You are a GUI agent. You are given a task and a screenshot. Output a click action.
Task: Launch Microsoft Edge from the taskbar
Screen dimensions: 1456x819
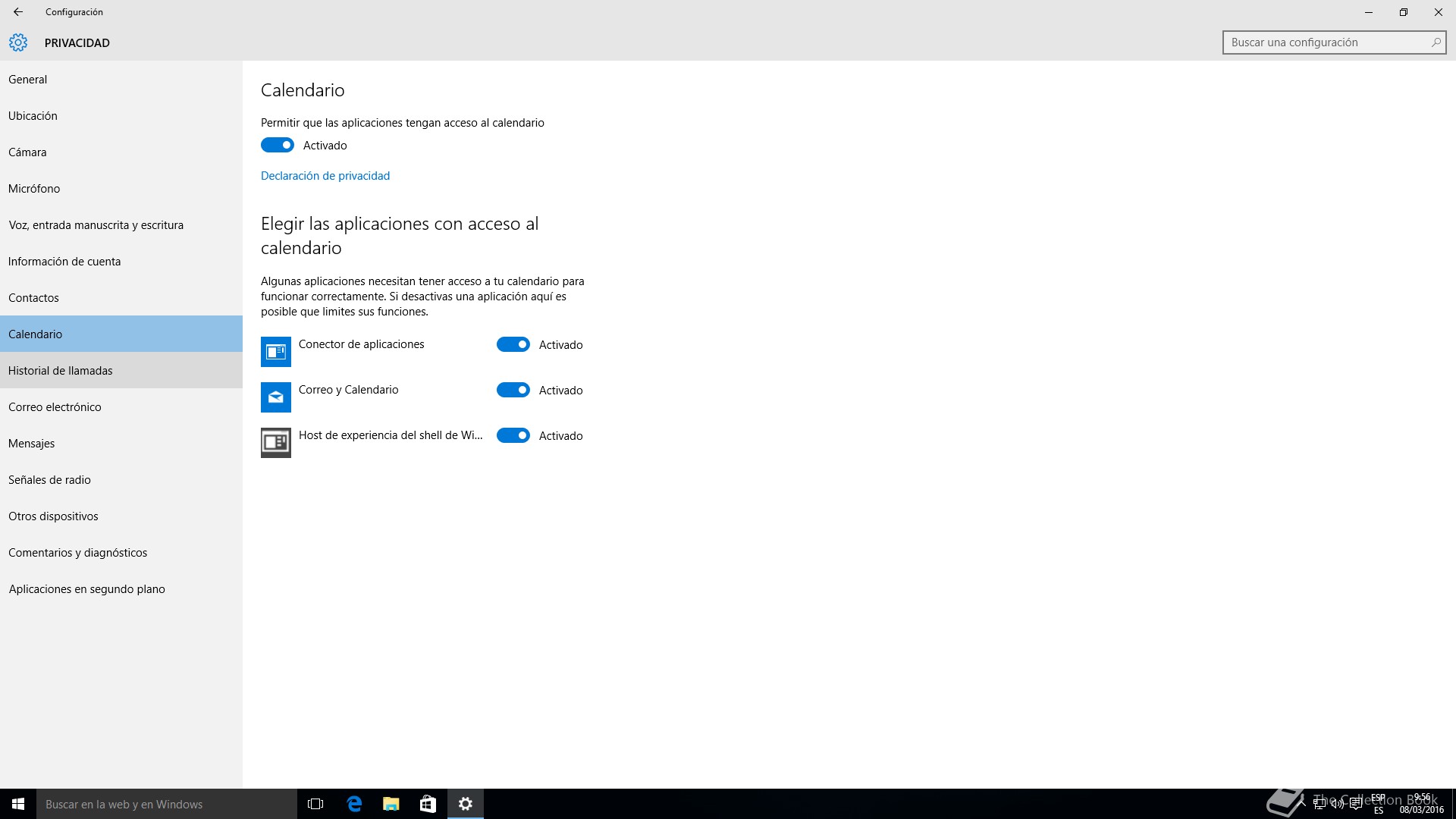point(354,804)
